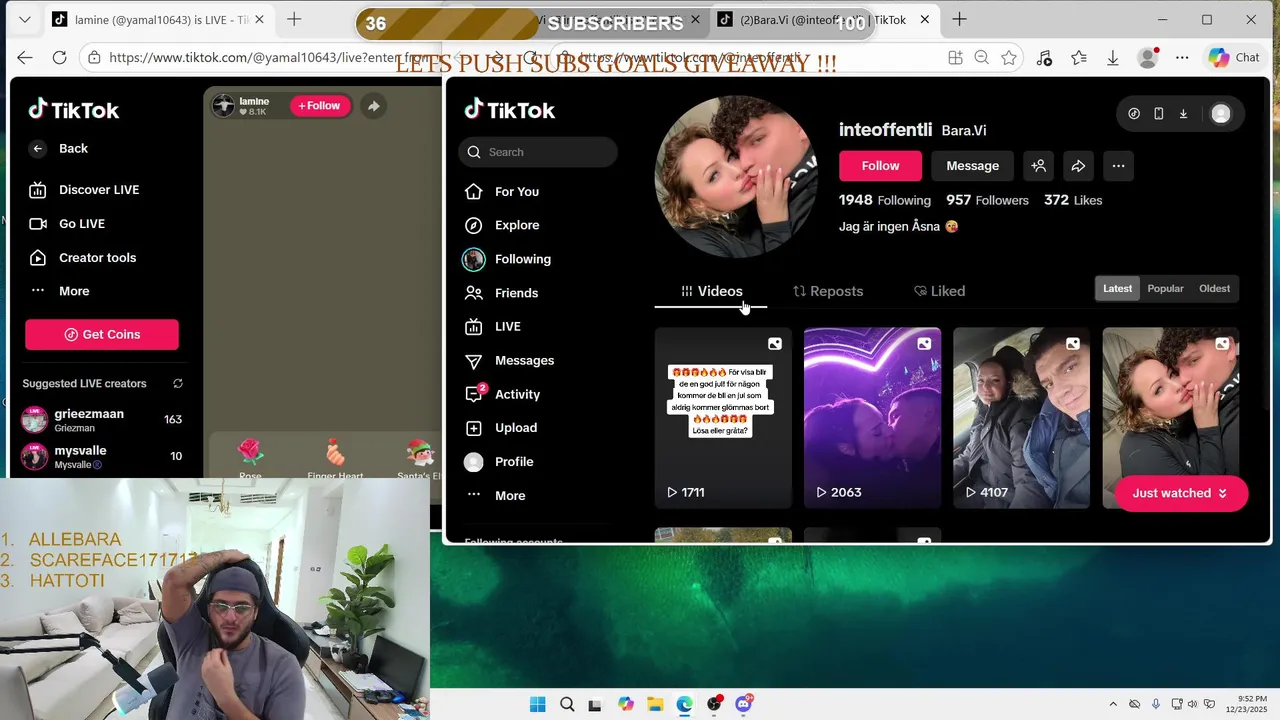Follow lamine in the live stream
Screen dimensions: 1280x720
coord(320,106)
